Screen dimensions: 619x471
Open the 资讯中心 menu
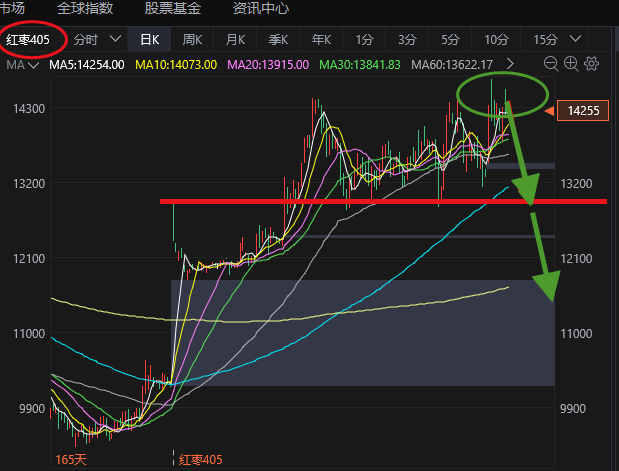point(261,8)
